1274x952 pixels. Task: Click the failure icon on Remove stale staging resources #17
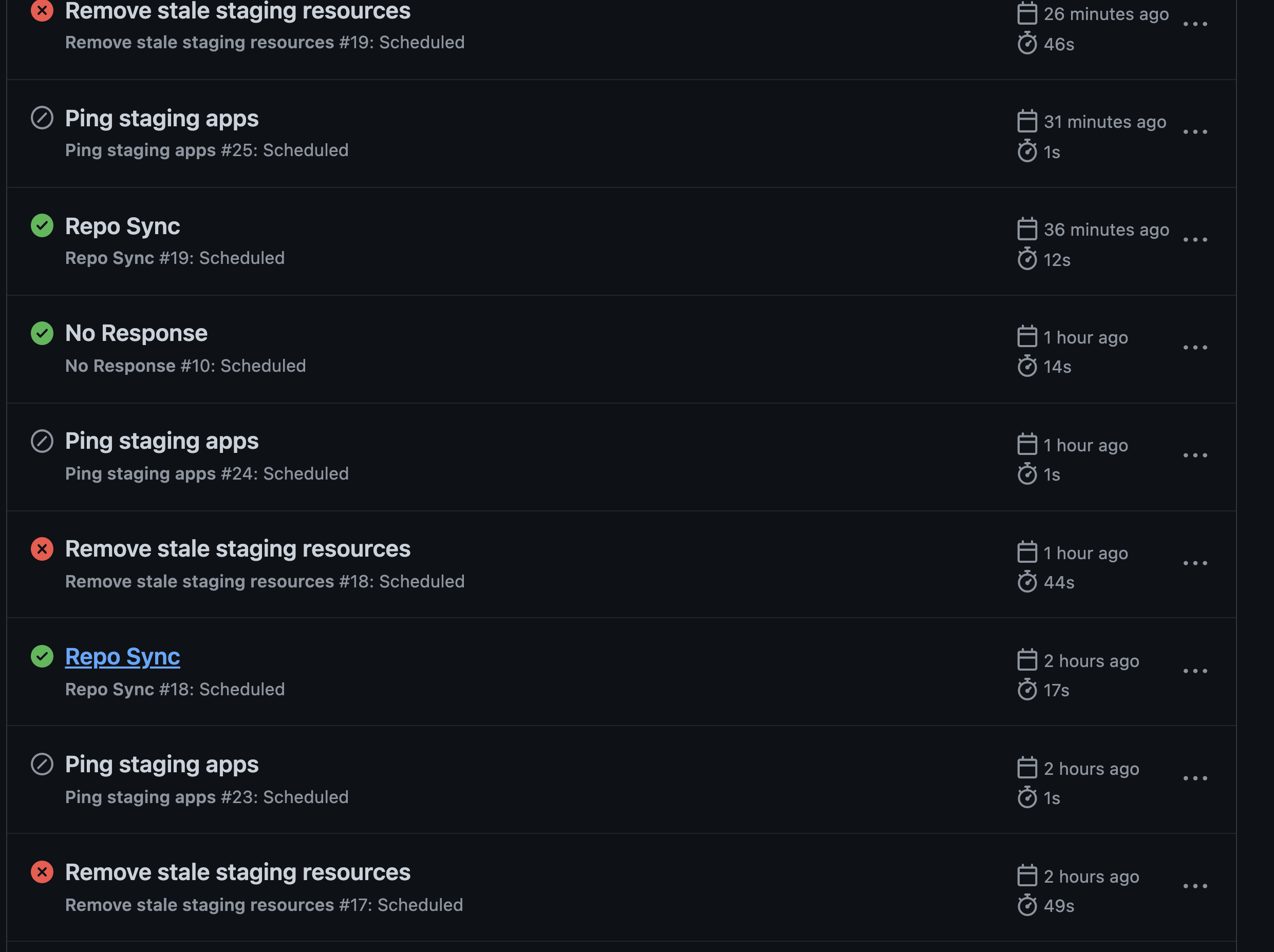[42, 872]
